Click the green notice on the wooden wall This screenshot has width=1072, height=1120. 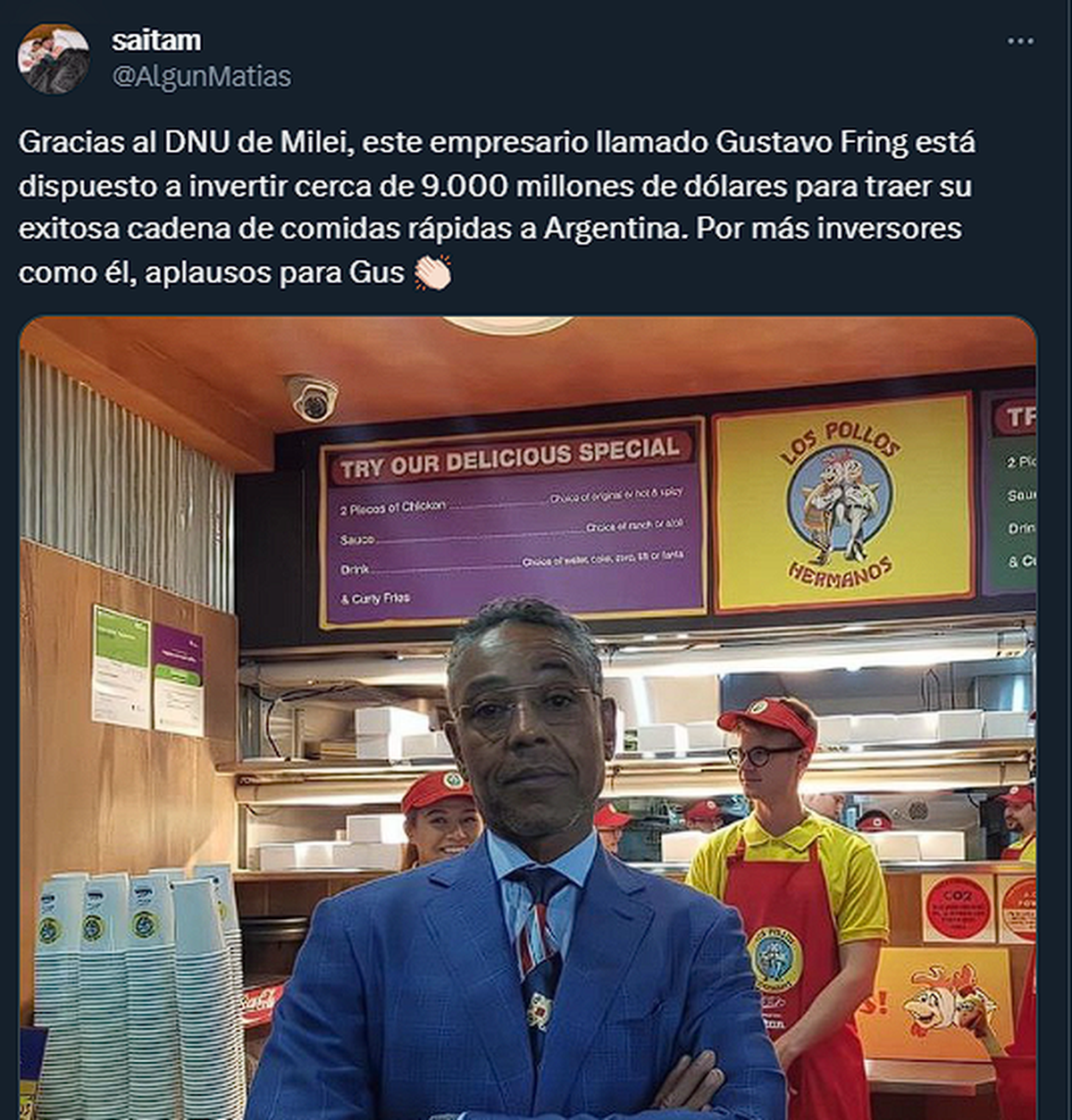click(121, 666)
